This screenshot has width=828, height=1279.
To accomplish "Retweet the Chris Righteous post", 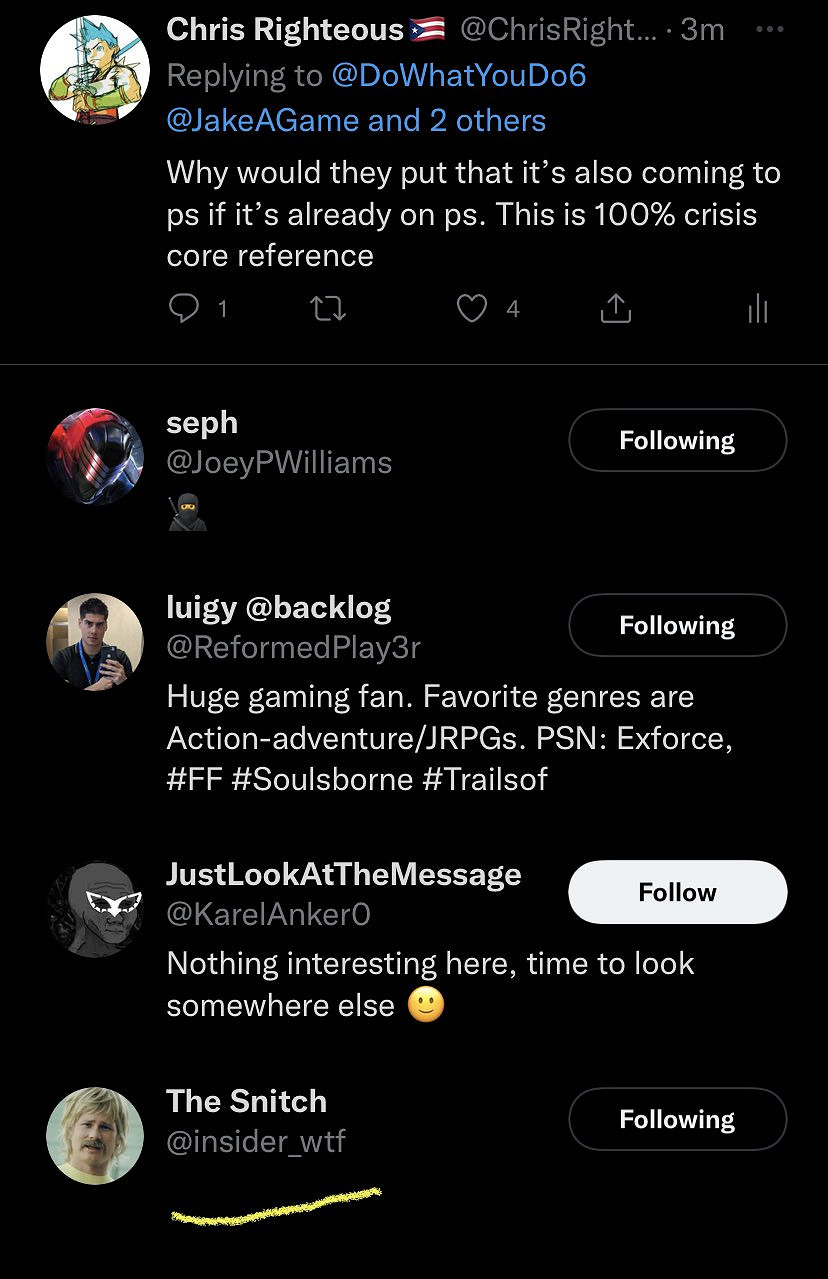I will click(329, 310).
